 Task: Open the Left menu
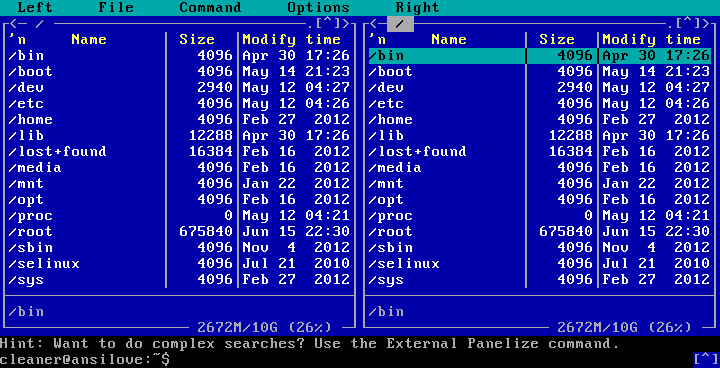point(35,7)
